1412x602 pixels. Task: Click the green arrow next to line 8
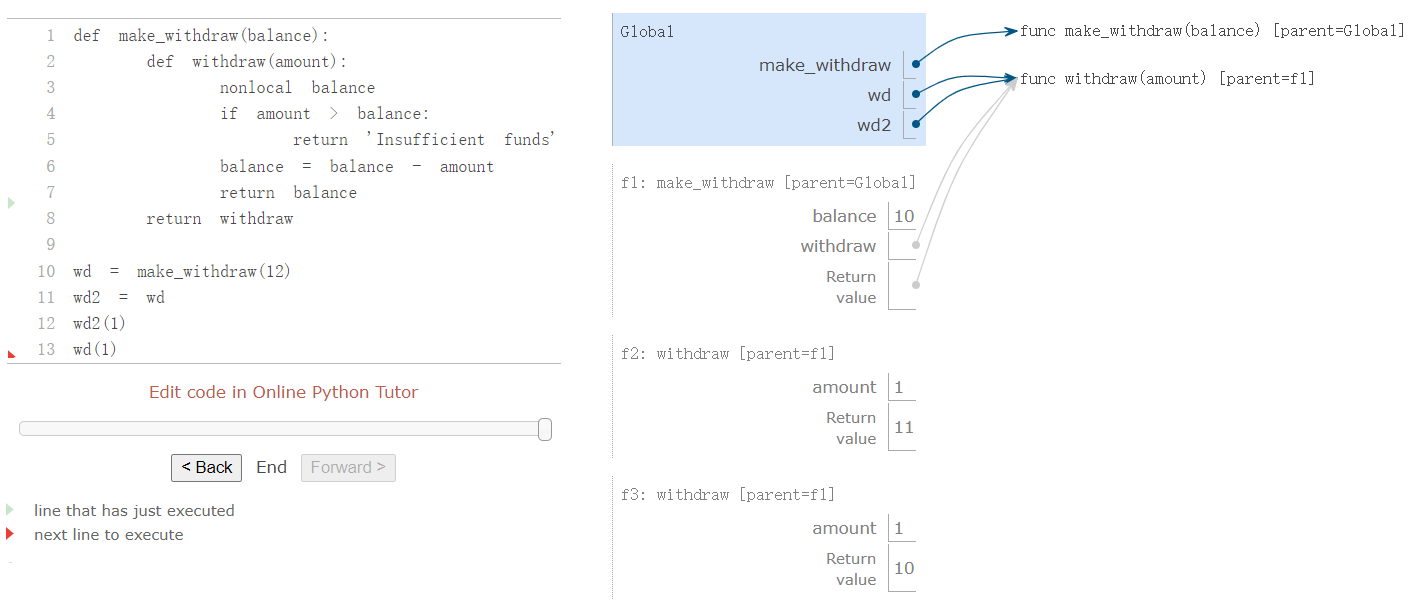coord(9,202)
